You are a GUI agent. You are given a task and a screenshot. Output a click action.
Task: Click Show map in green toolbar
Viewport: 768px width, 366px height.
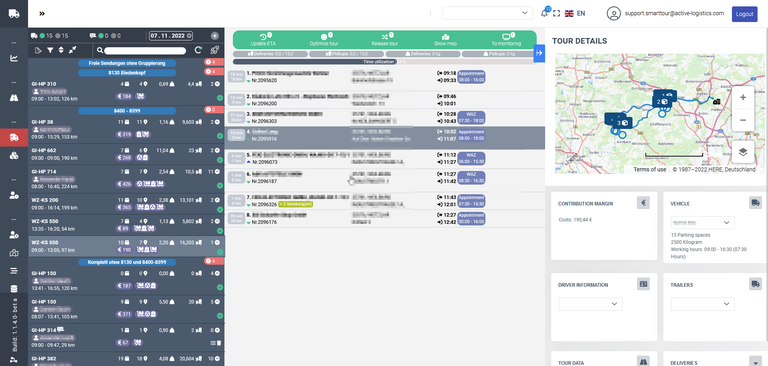point(445,40)
